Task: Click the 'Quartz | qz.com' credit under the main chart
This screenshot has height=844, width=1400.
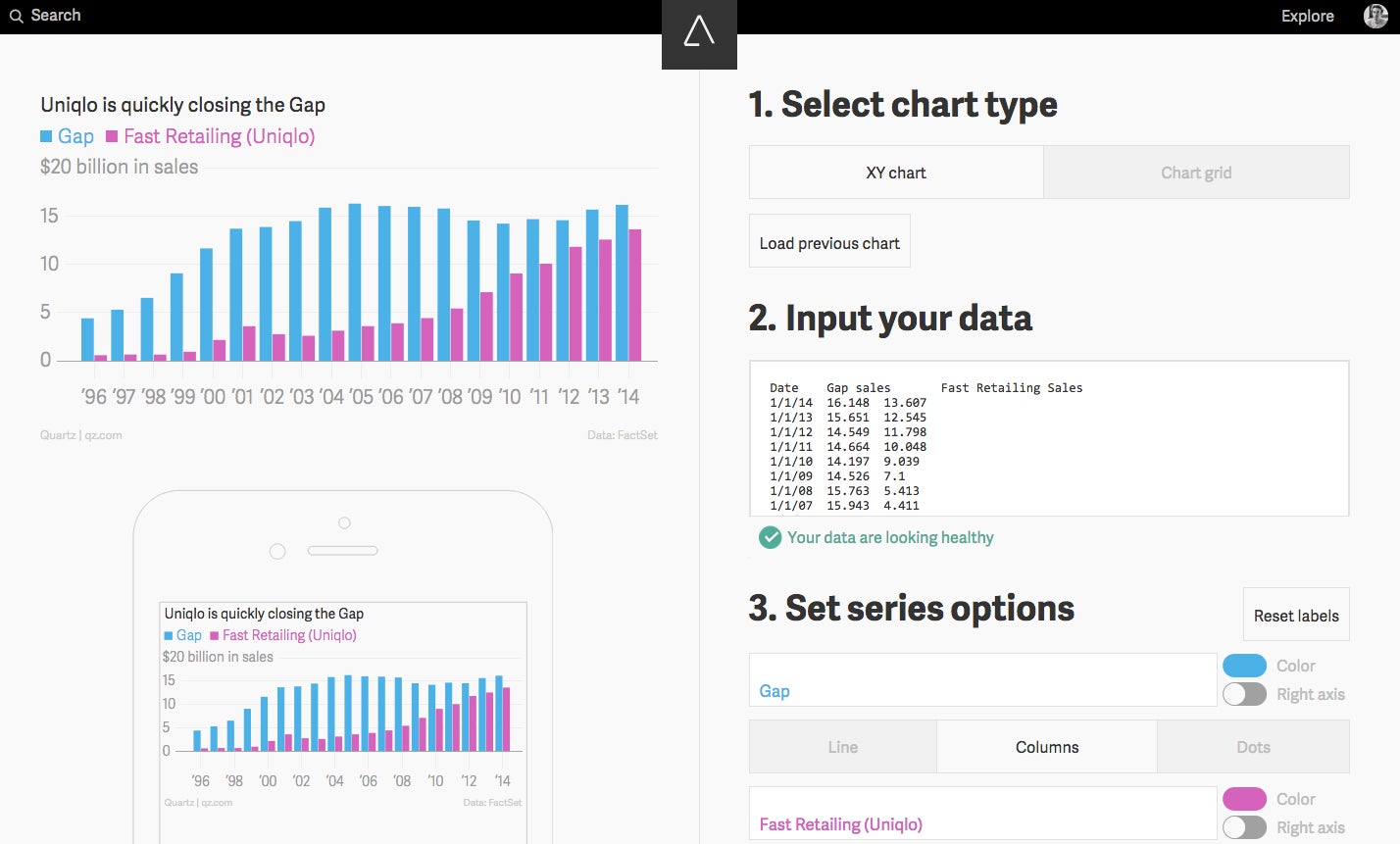Action: 81,435
